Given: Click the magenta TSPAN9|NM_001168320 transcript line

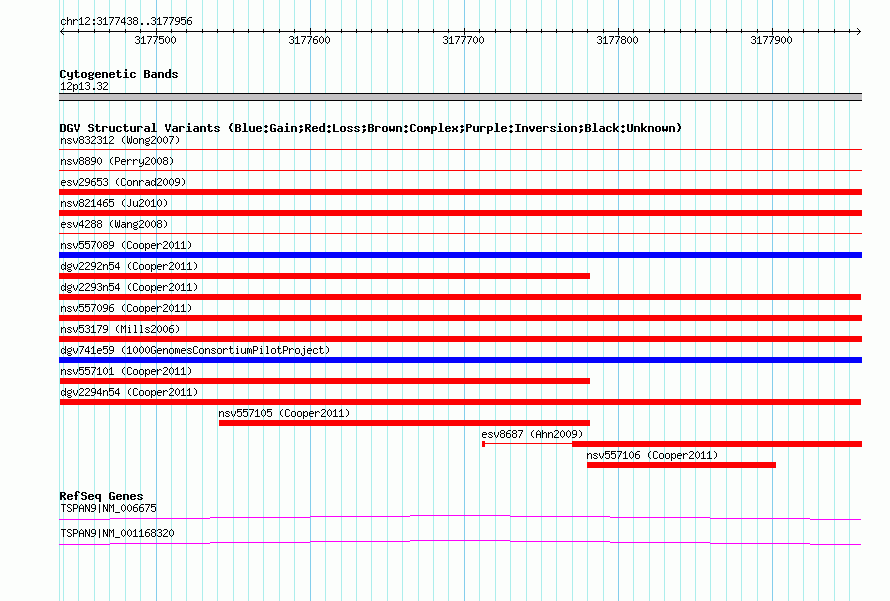Looking at the screenshot, I should coord(460,542).
